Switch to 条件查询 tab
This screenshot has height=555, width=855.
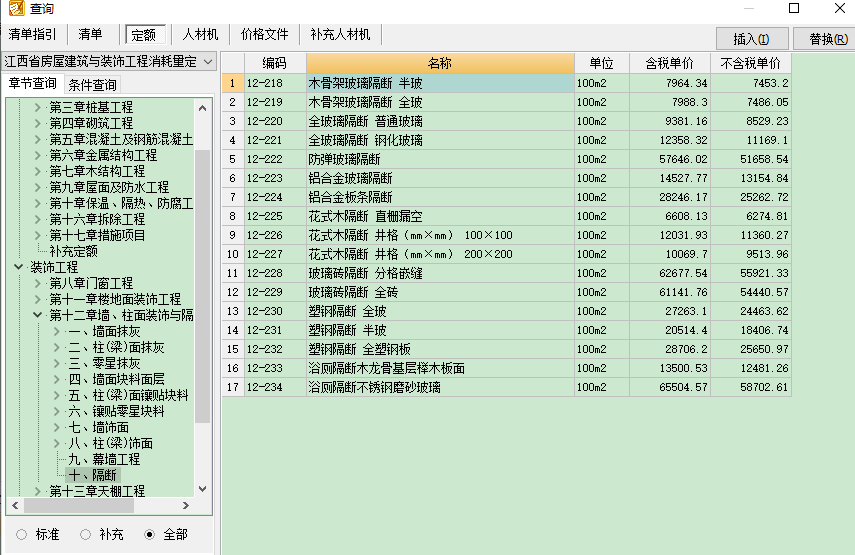coord(92,85)
